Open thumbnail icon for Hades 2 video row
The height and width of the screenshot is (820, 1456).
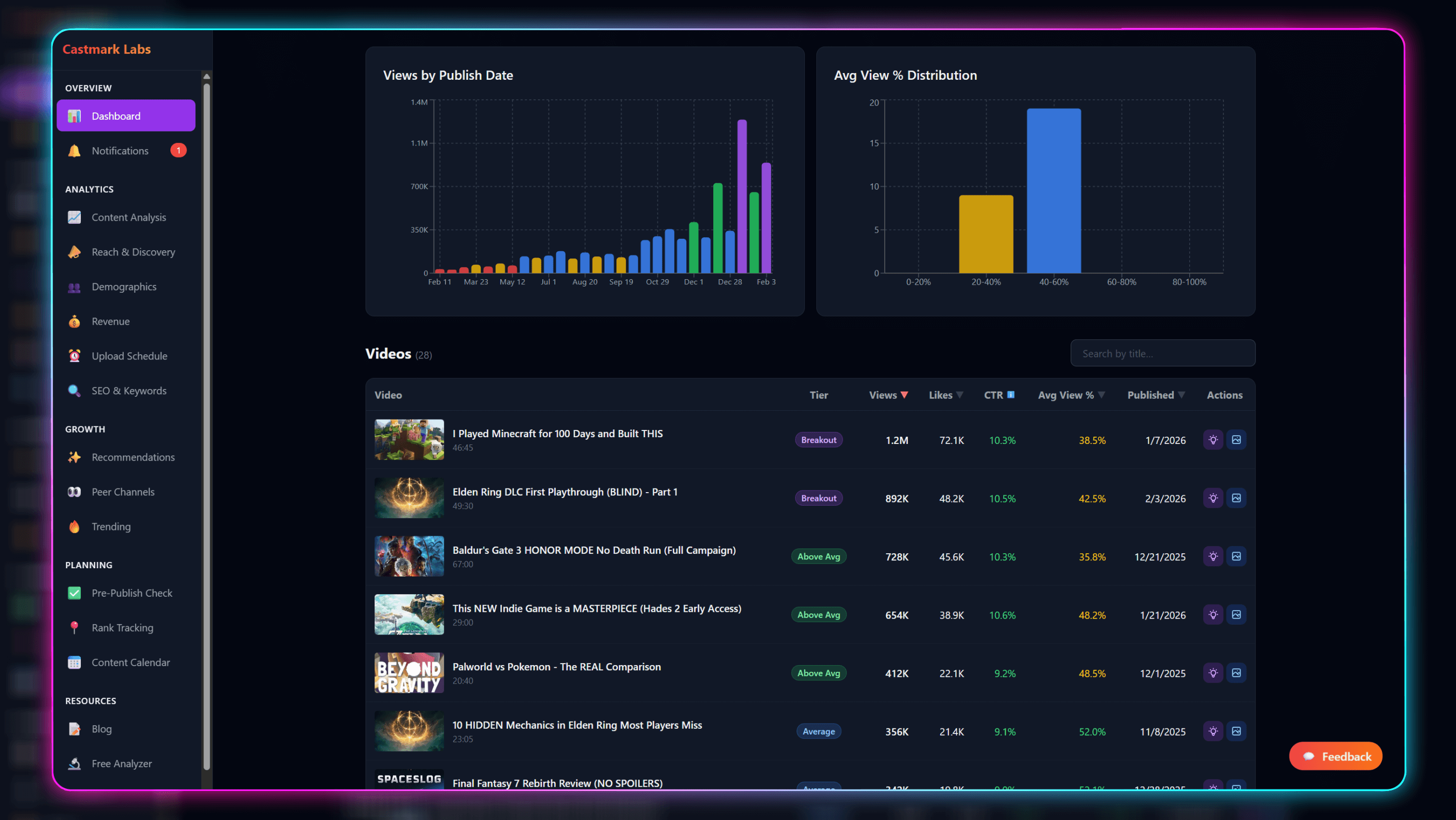coord(1236,614)
